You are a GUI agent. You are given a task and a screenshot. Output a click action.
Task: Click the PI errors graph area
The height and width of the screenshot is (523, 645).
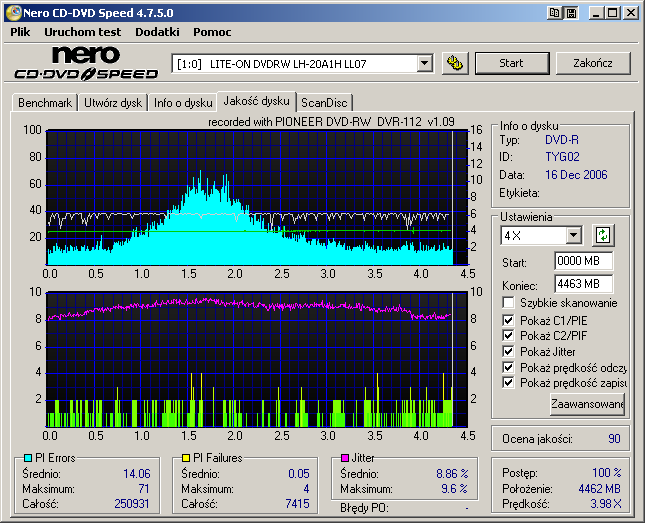pos(258,198)
